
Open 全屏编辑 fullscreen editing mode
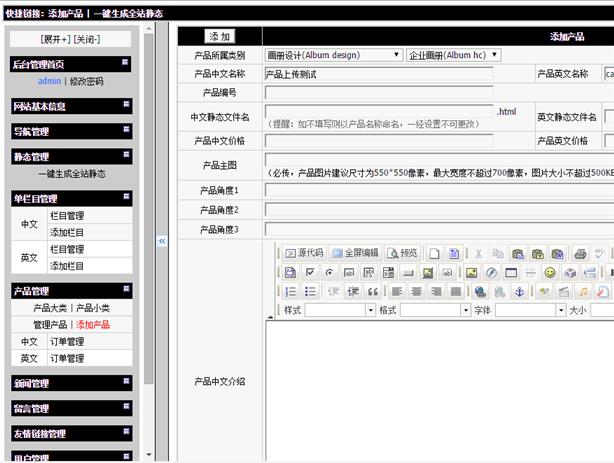tap(355, 253)
